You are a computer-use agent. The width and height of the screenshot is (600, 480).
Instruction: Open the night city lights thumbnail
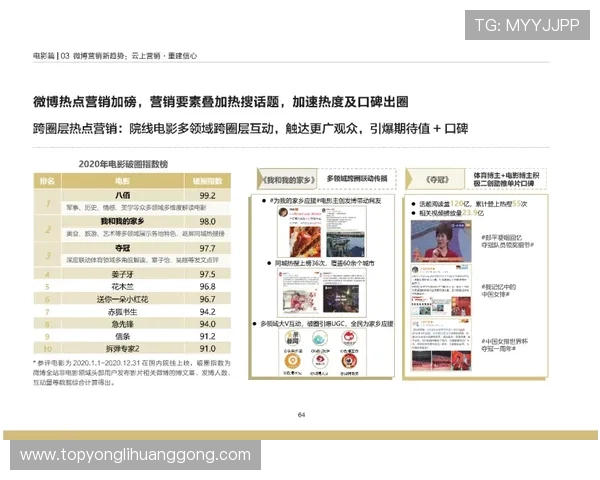coord(341,299)
